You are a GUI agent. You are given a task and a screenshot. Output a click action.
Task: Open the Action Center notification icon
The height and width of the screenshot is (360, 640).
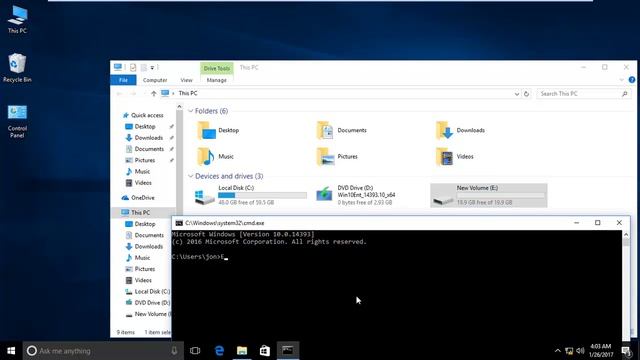coord(627,351)
